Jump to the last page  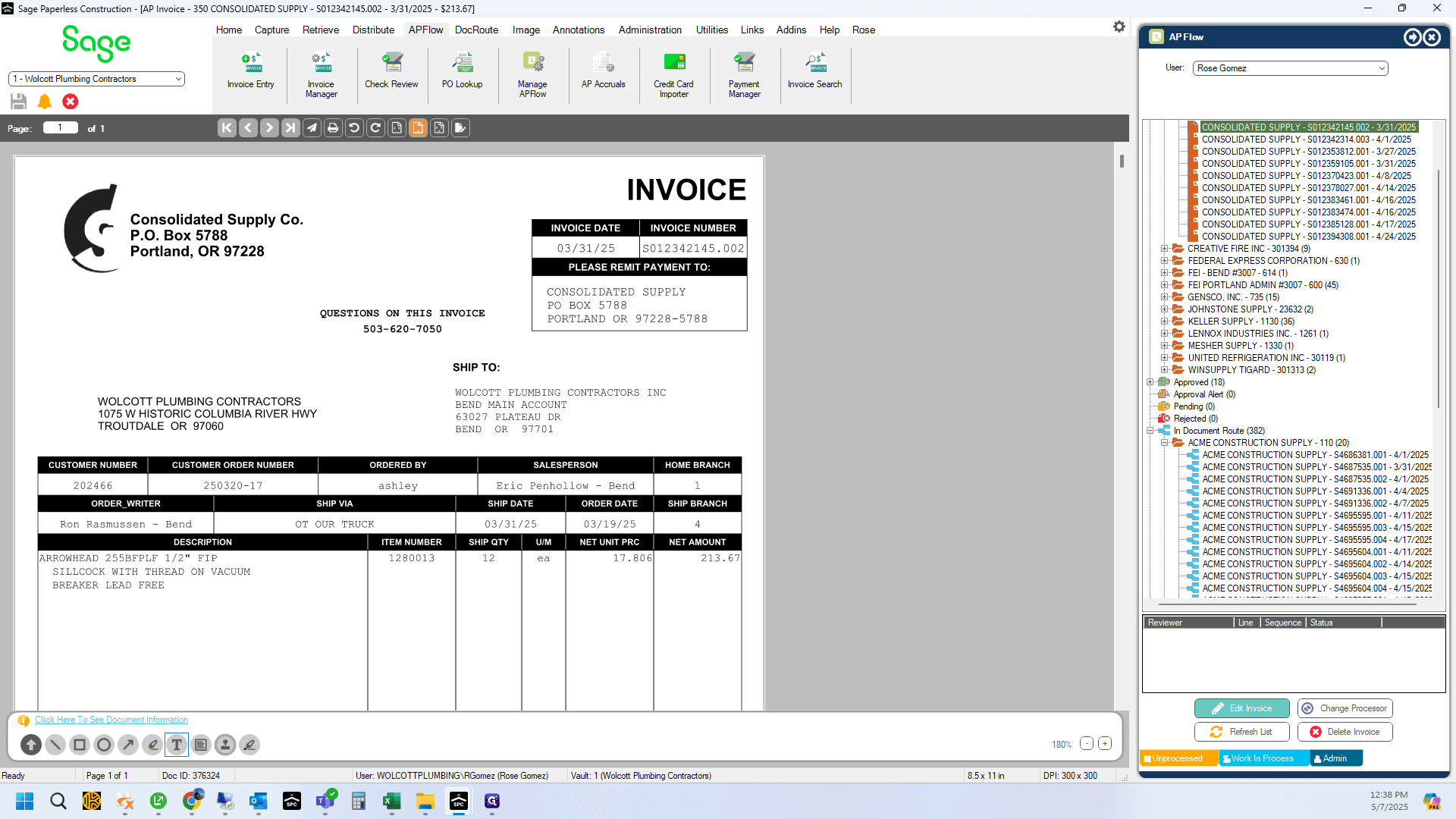pyautogui.click(x=290, y=128)
